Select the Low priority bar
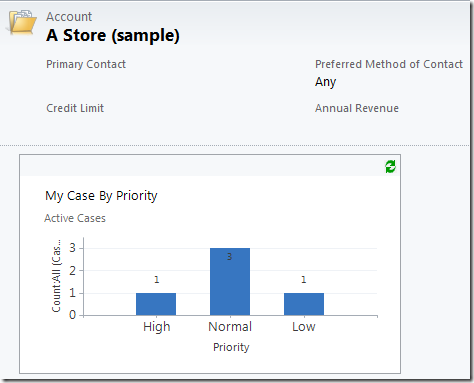 click(x=304, y=304)
